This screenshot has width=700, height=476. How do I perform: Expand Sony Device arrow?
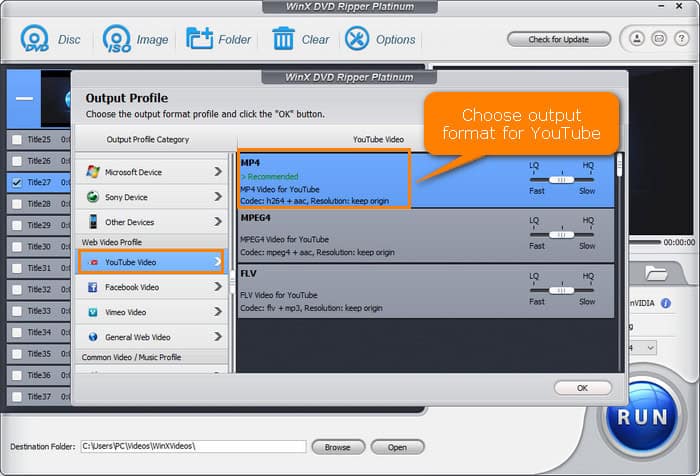tap(217, 196)
